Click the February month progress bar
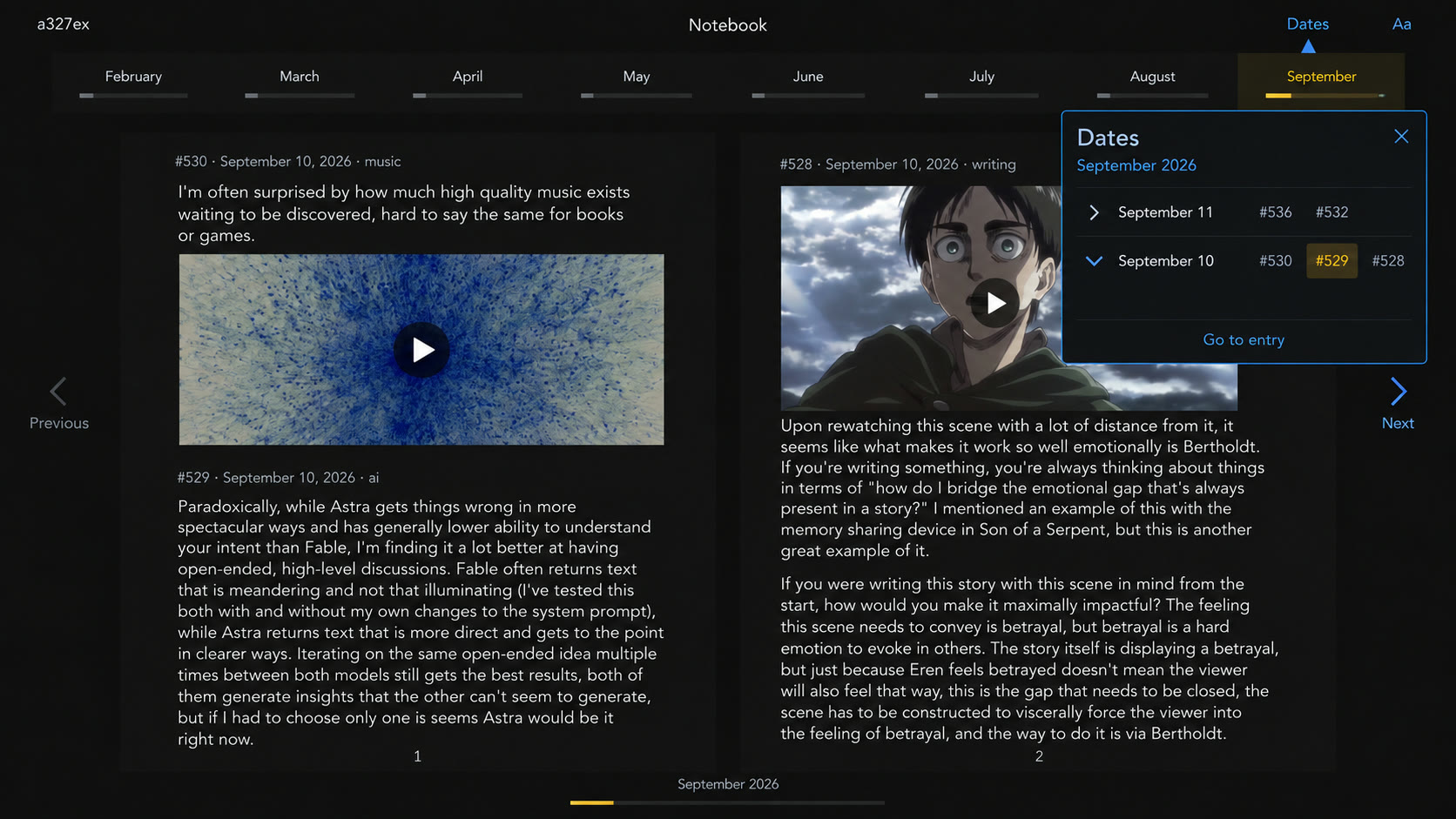The width and height of the screenshot is (1456, 819). click(x=133, y=96)
